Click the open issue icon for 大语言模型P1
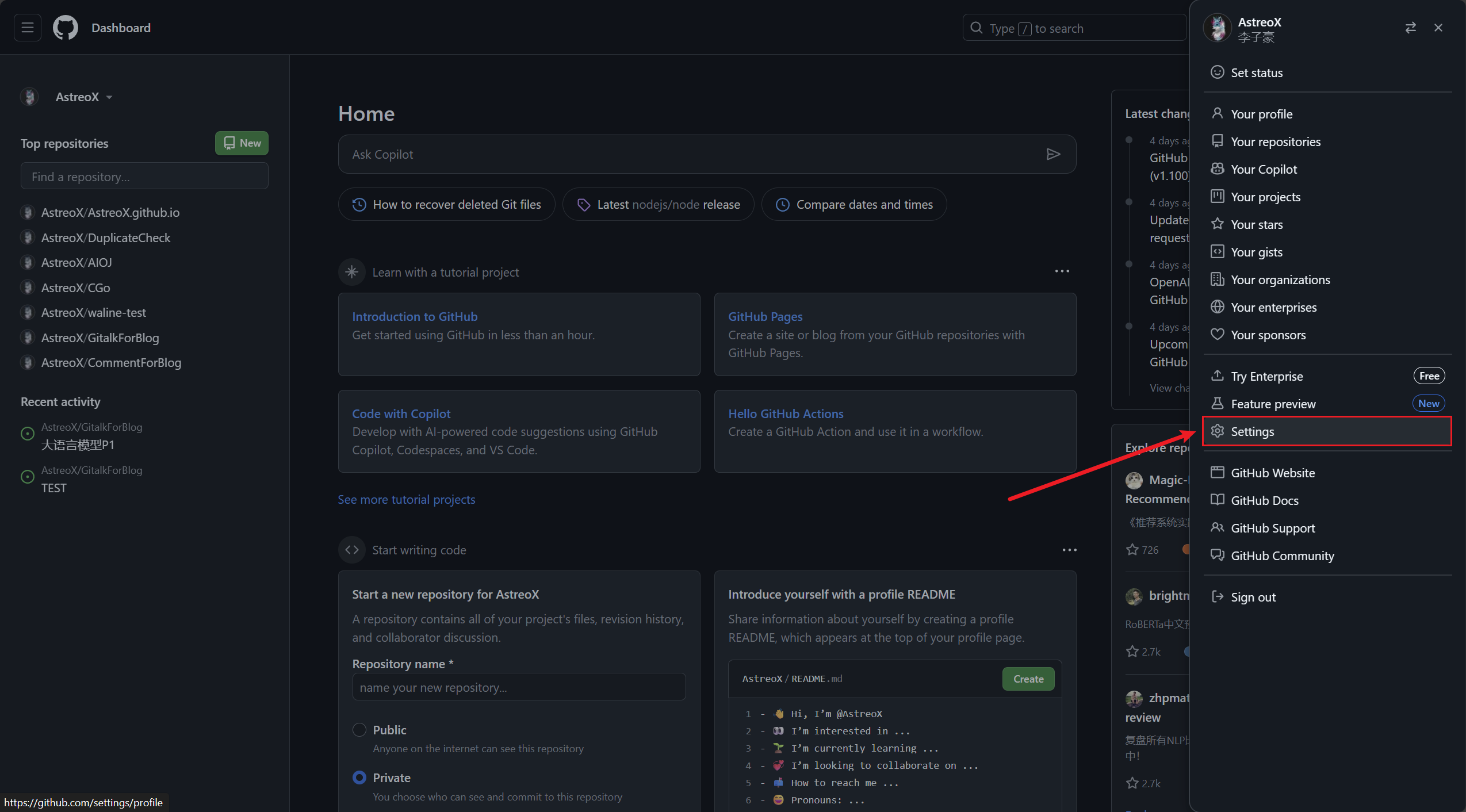The image size is (1466, 812). click(28, 434)
